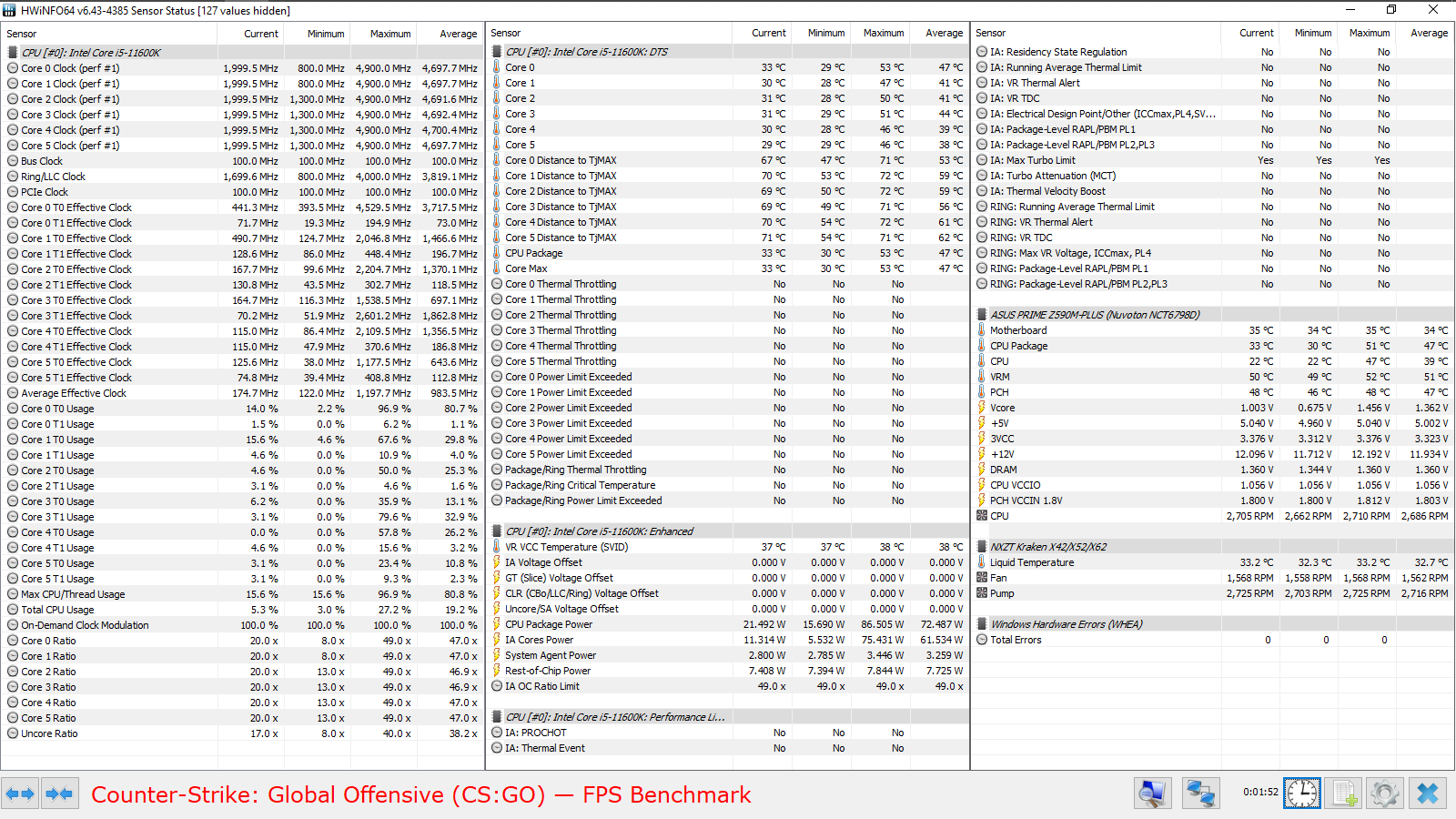Click the fan icon beside Pump row

(982, 593)
